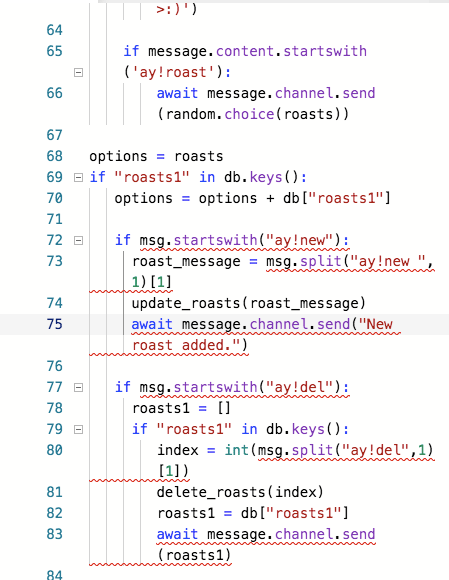
Task: Click '(roasts1)' argument below line 83
Action: [194, 556]
